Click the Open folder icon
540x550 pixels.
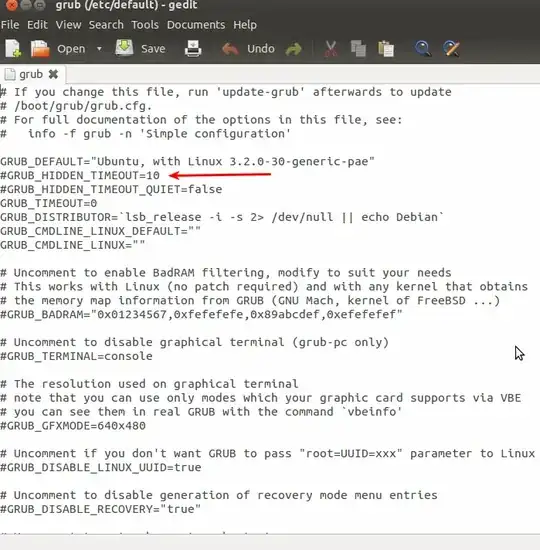pyautogui.click(x=40, y=48)
